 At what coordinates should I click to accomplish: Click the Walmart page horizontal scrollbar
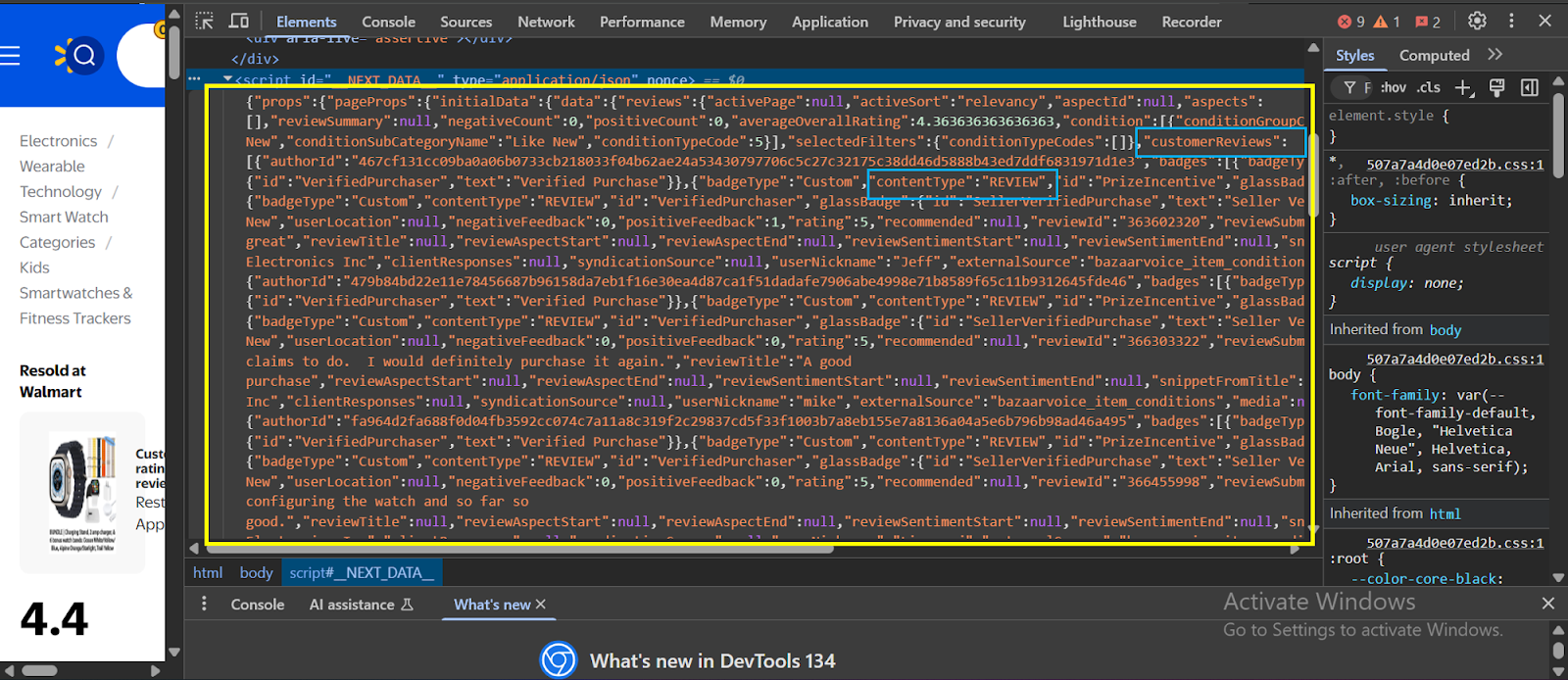[39, 671]
